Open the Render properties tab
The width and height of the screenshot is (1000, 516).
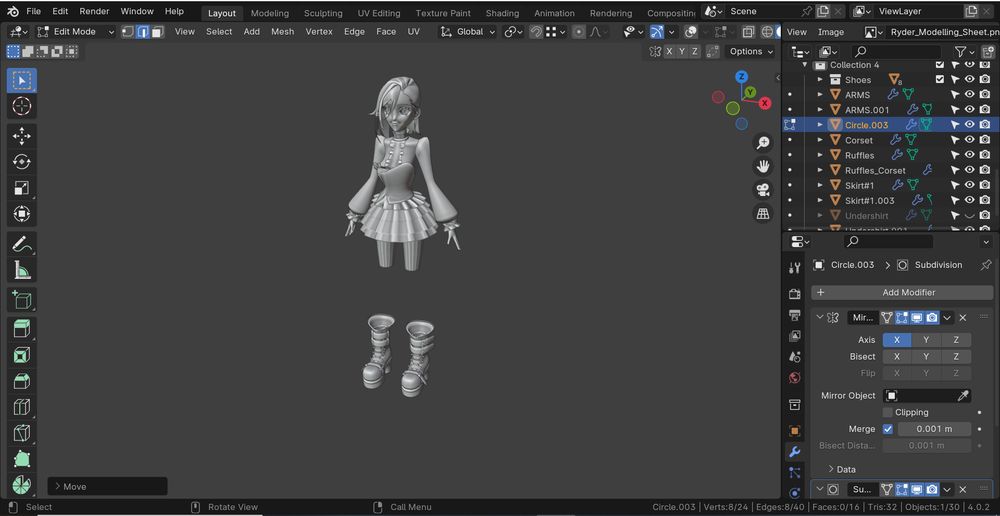coord(795,294)
